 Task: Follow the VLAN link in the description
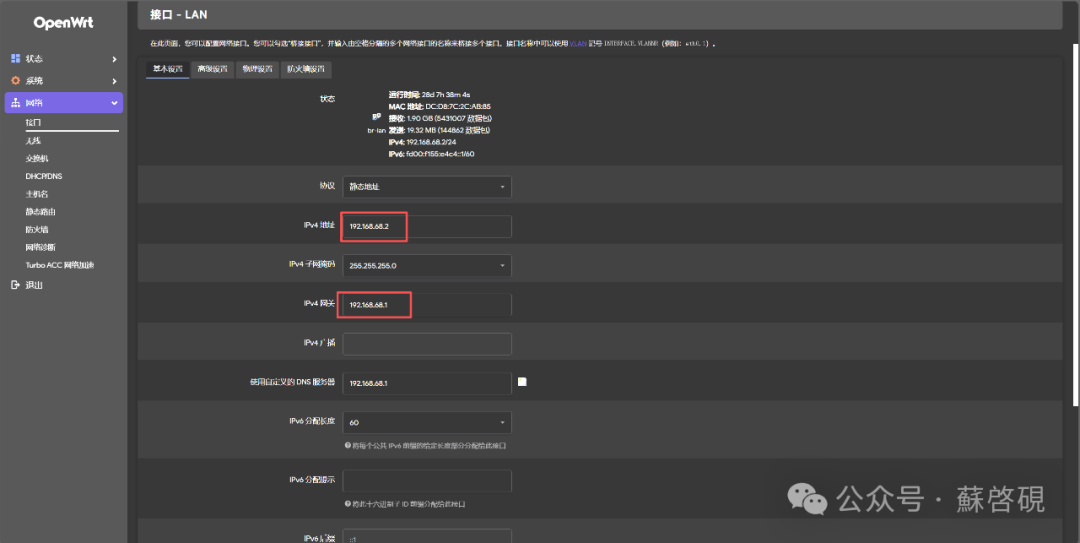[578, 43]
